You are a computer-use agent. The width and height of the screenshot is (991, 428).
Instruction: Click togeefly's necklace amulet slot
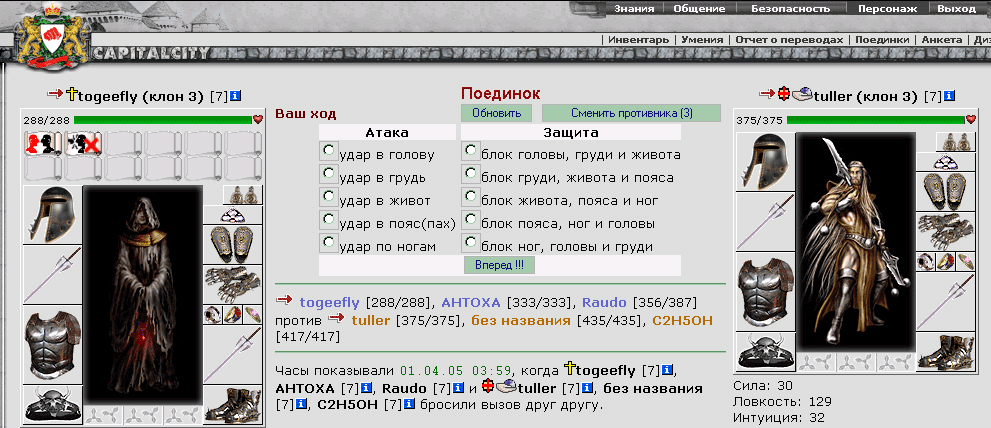(x=232, y=215)
